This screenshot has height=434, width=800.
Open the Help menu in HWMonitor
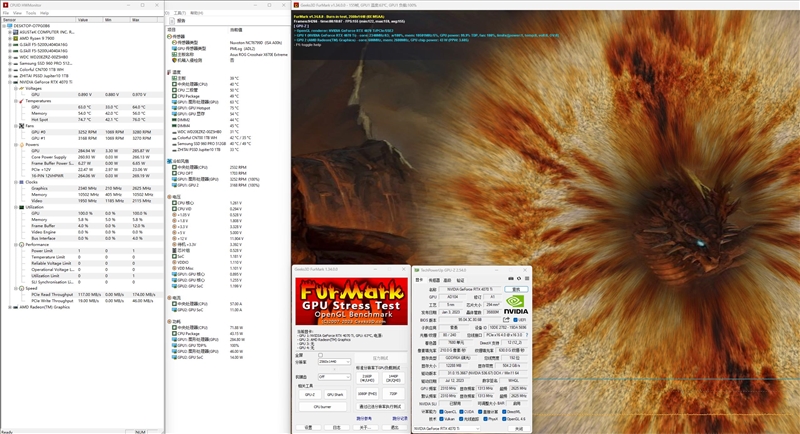(x=44, y=13)
